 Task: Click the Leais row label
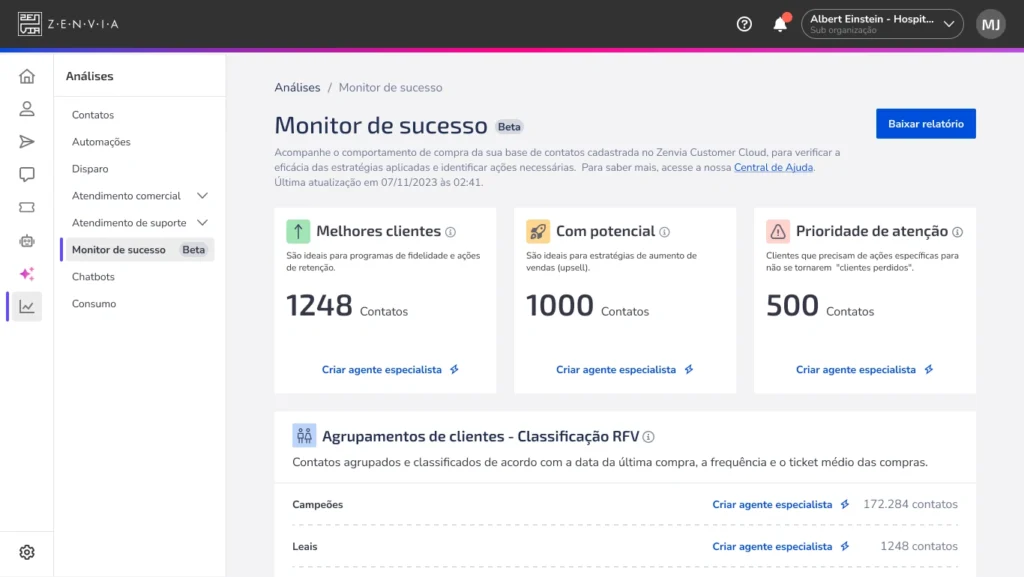click(305, 546)
